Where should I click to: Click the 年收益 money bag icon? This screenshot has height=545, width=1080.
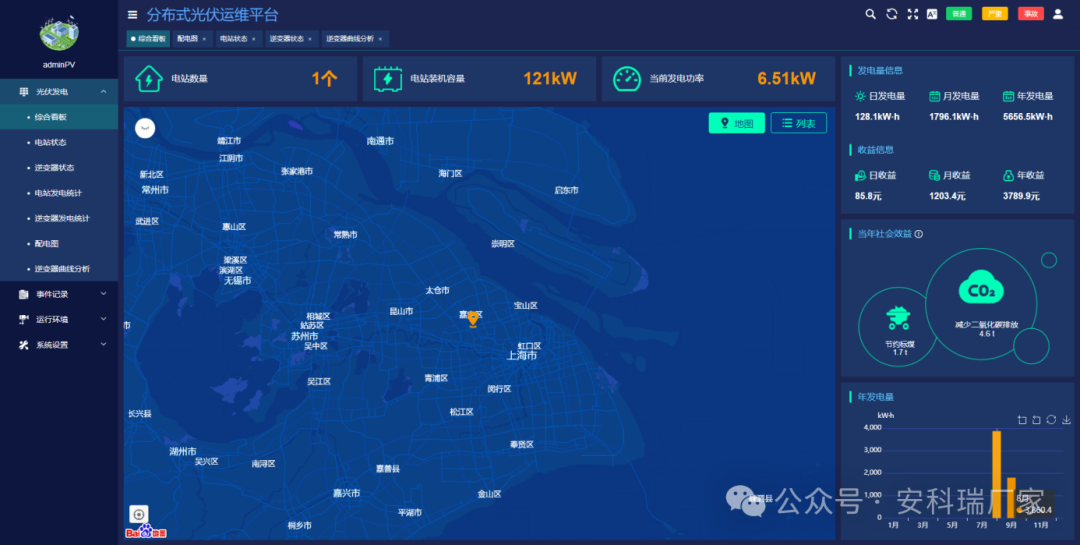[1008, 176]
